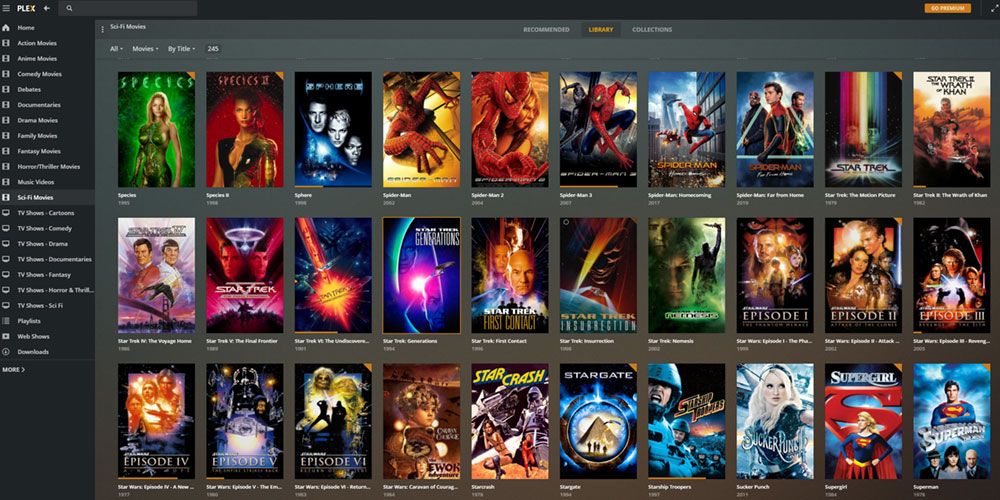Click the Home house icon
1000x500 pixels.
6,28
